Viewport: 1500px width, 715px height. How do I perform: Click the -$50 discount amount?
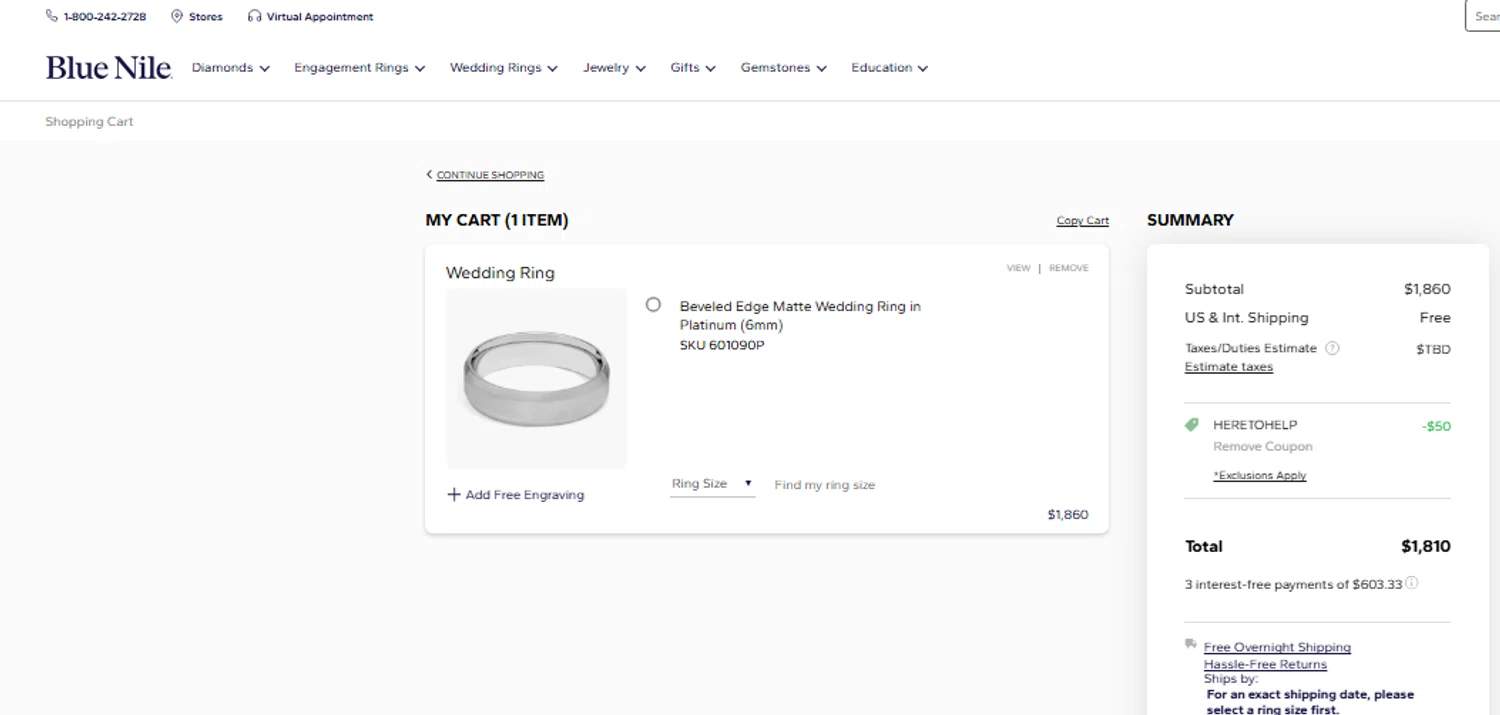pyautogui.click(x=1436, y=426)
